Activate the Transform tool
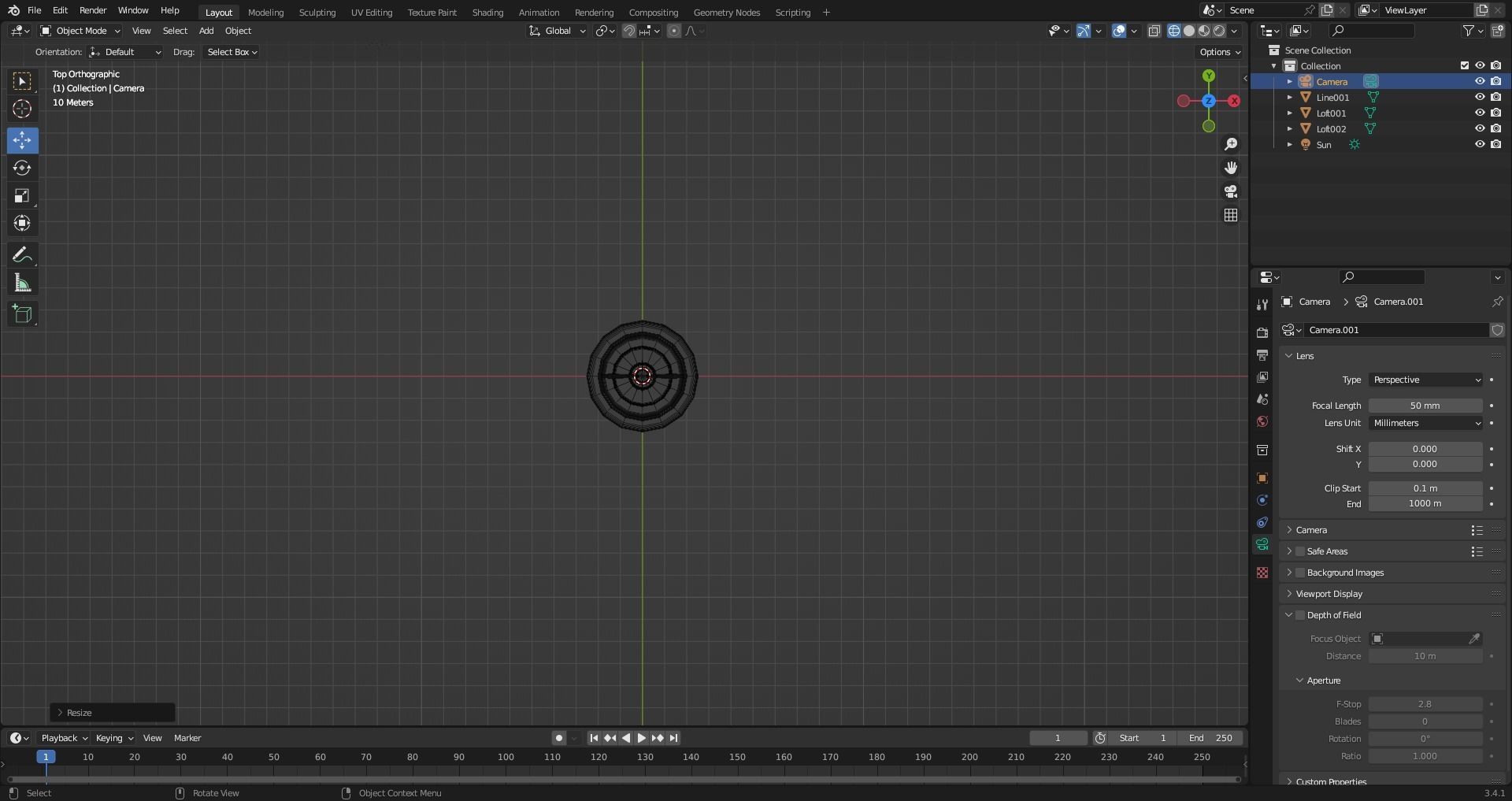Image resolution: width=1512 pixels, height=801 pixels. click(x=22, y=224)
